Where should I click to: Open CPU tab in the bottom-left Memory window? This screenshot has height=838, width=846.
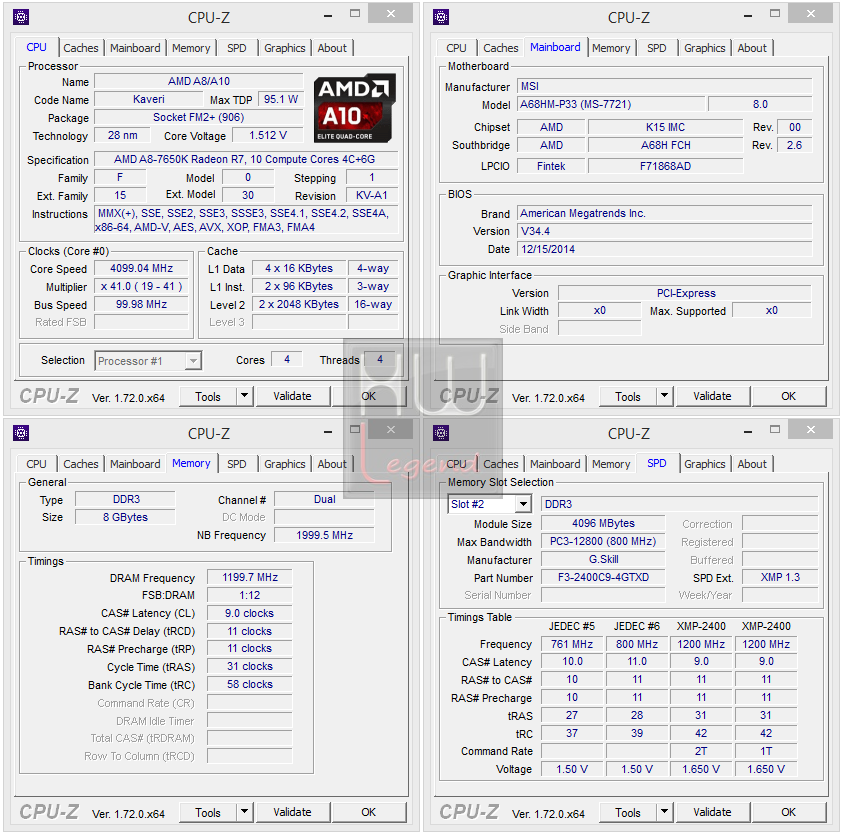[x=36, y=464]
